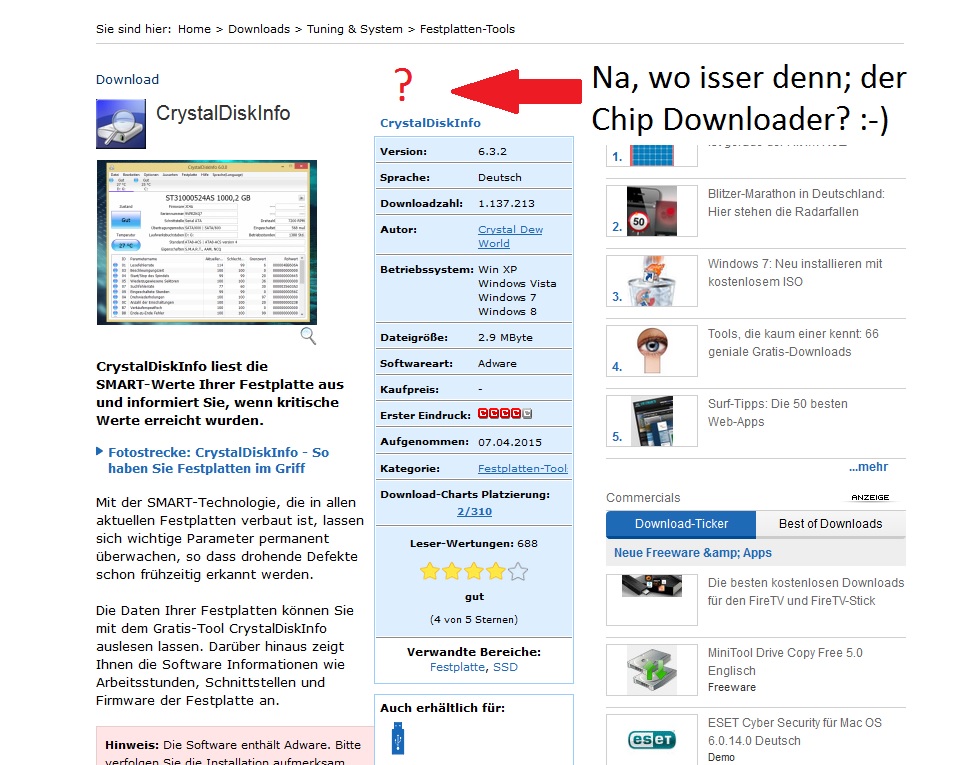Click the "(4 von 5 Sternen)" text
Image resolution: width=963 pixels, height=765 pixels.
(474, 619)
